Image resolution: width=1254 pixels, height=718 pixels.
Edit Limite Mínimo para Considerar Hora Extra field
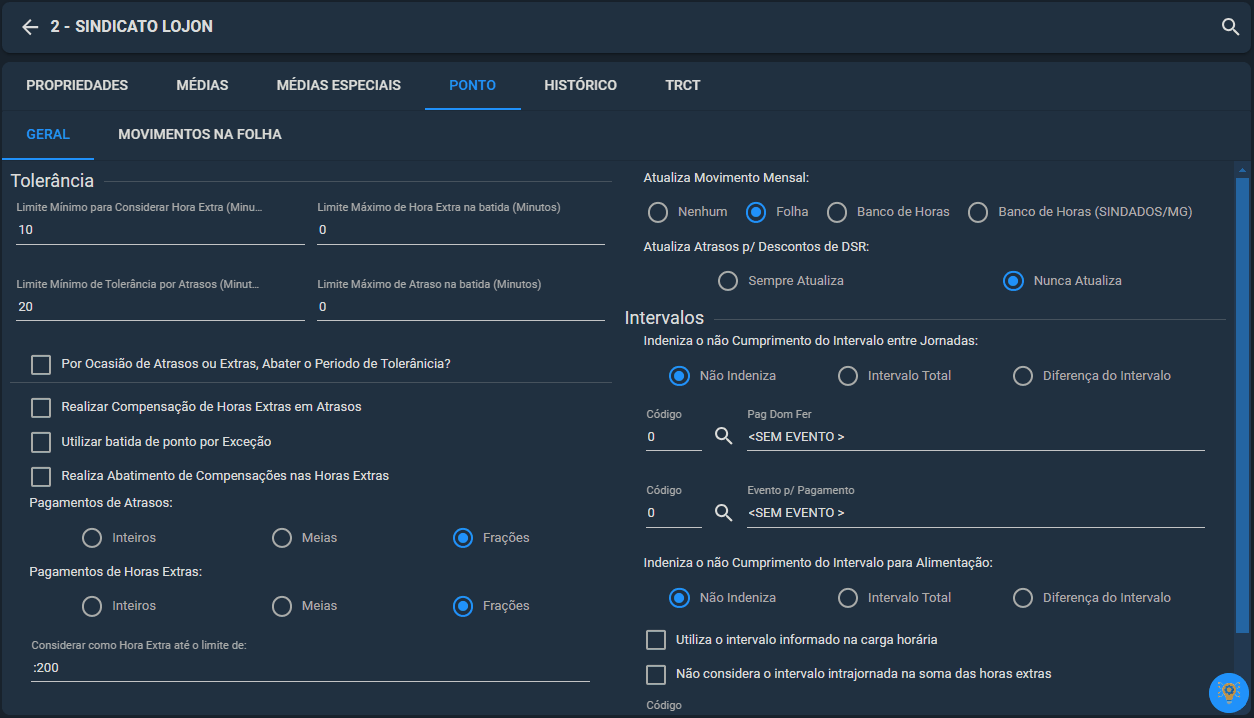coord(160,230)
